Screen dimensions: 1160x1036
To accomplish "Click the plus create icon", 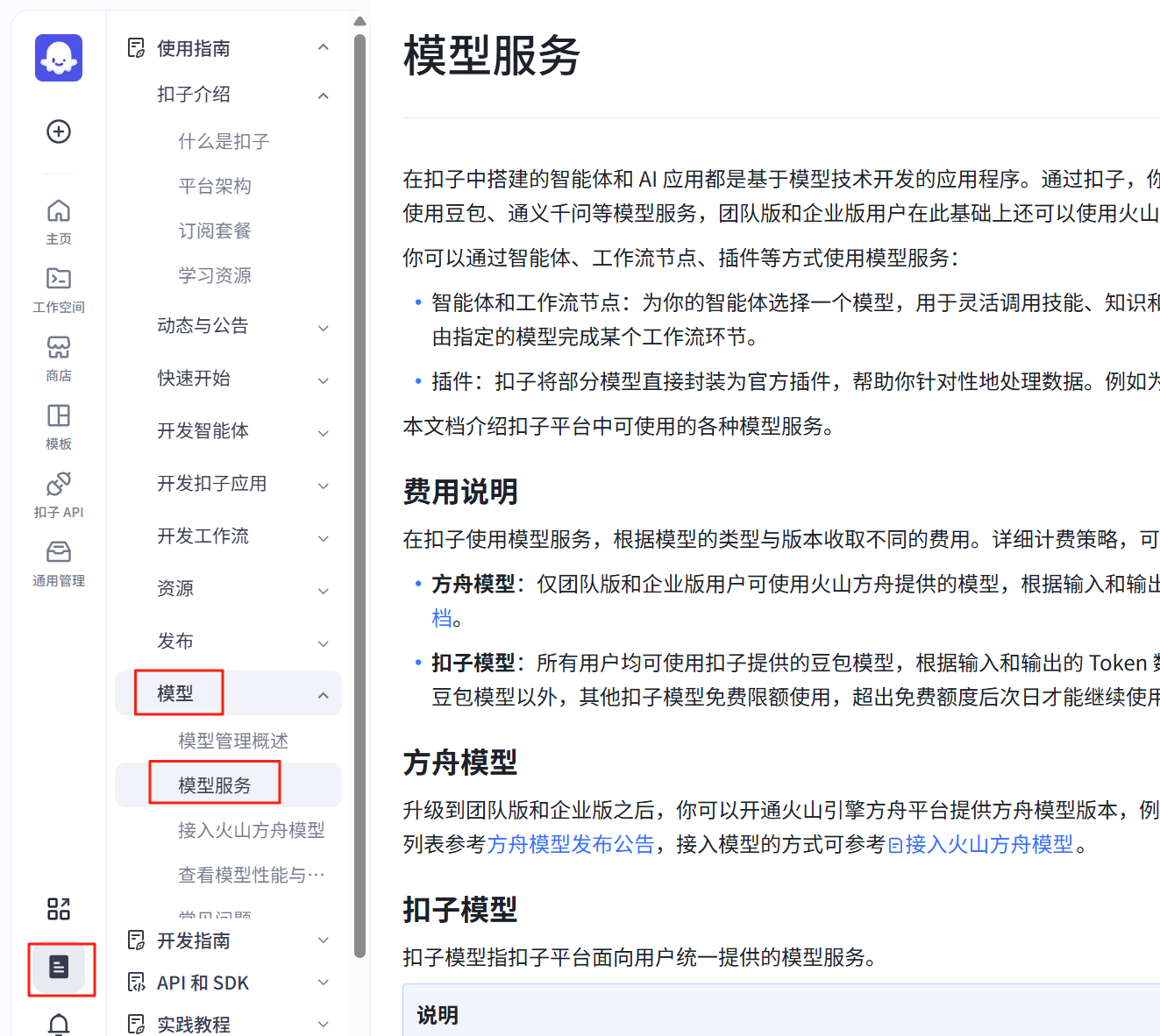I will coord(59,131).
